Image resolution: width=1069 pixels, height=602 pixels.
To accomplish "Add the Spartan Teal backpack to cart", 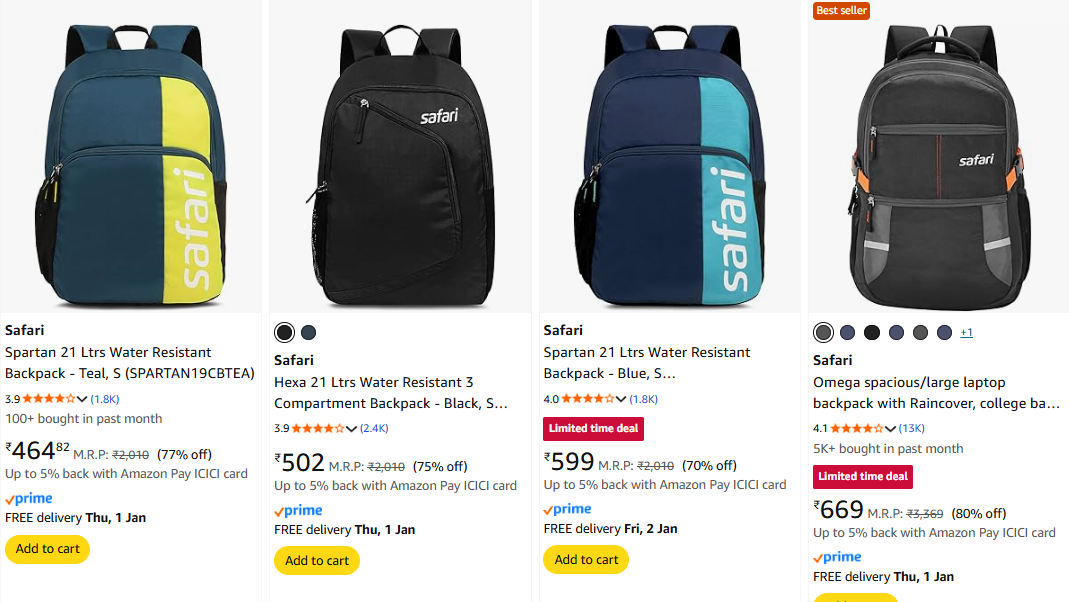I will click(x=48, y=549).
